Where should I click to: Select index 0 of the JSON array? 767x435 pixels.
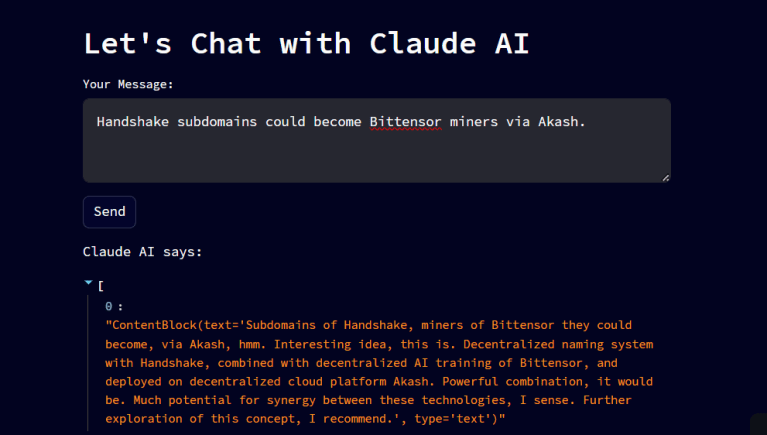pyautogui.click(x=109, y=306)
